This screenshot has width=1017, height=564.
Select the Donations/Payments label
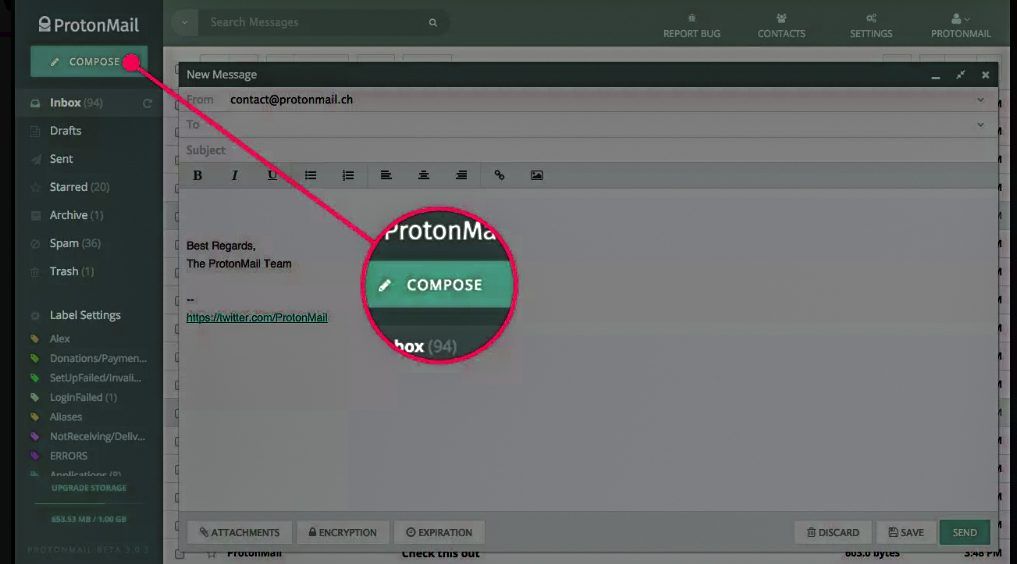[98, 358]
